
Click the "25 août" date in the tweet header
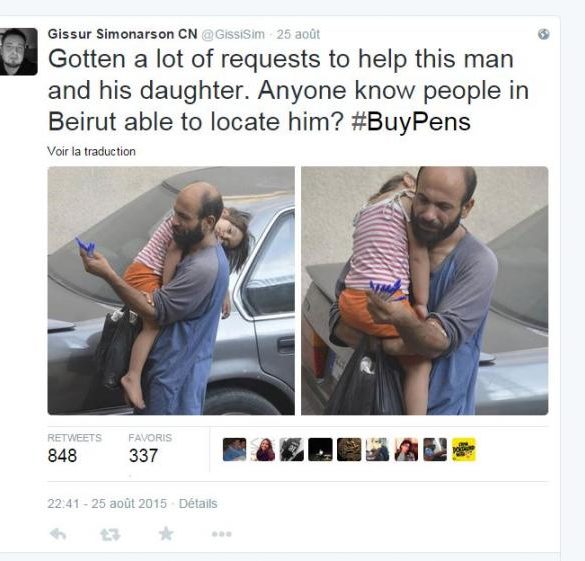pyautogui.click(x=298, y=34)
